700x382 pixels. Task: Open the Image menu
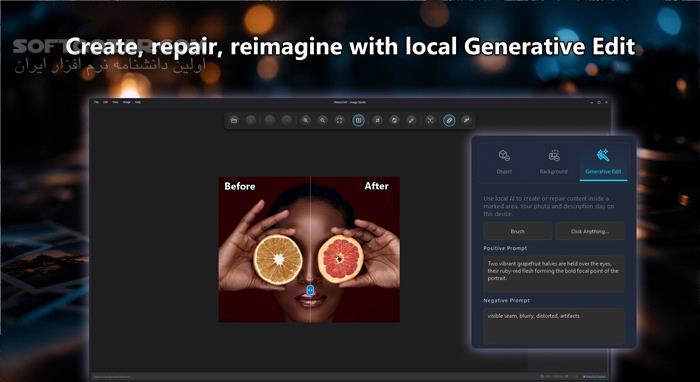127,102
